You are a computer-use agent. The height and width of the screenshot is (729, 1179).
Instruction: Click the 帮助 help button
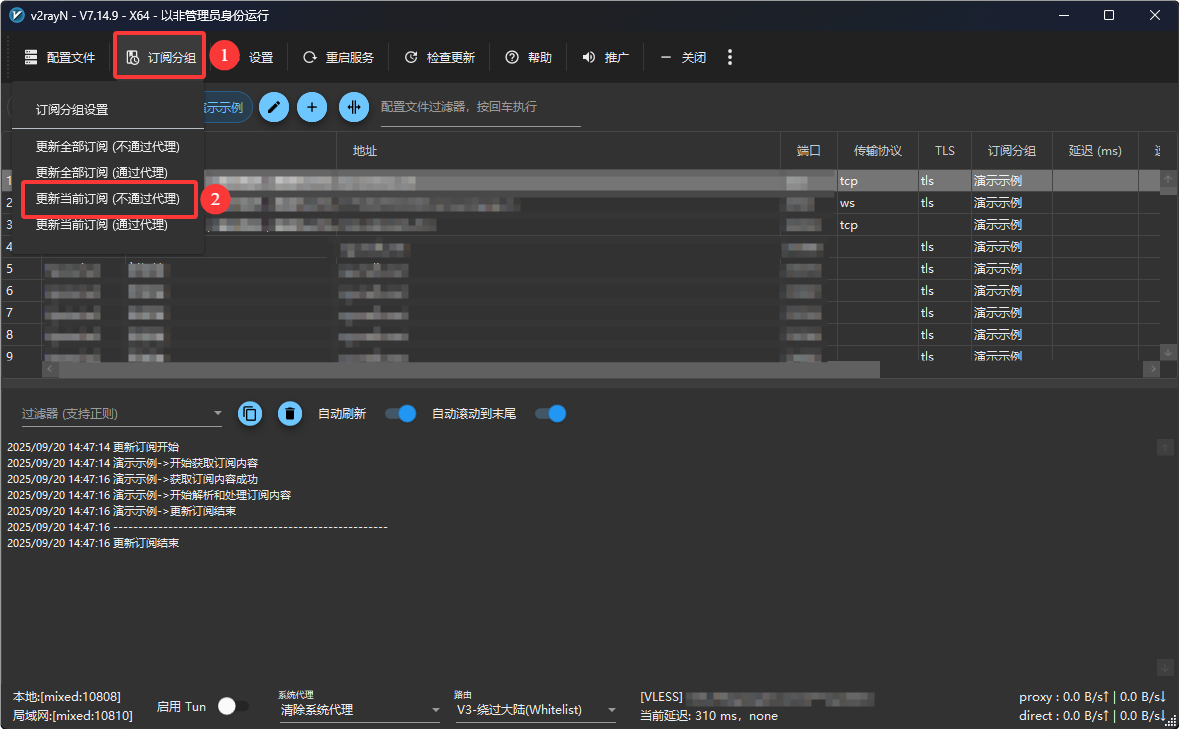(x=528, y=58)
